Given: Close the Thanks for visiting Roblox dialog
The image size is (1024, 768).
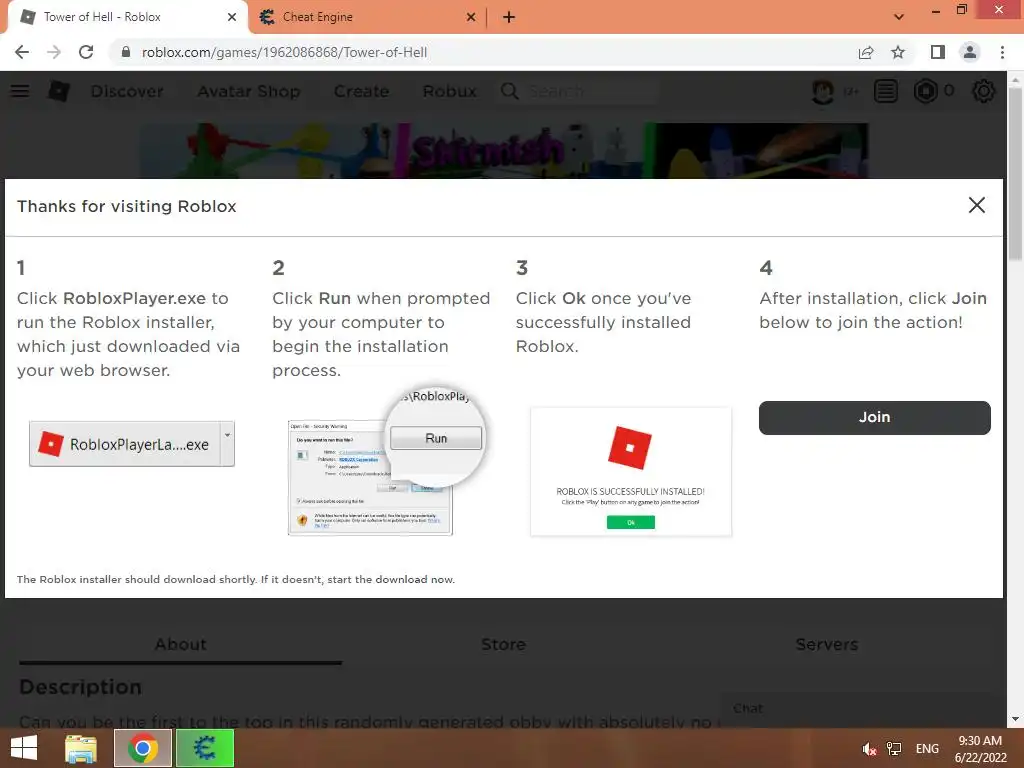Looking at the screenshot, I should tap(976, 205).
